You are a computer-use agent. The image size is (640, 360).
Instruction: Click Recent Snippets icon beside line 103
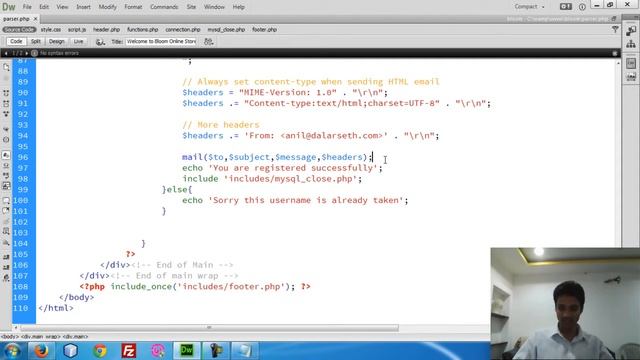tap(6, 231)
